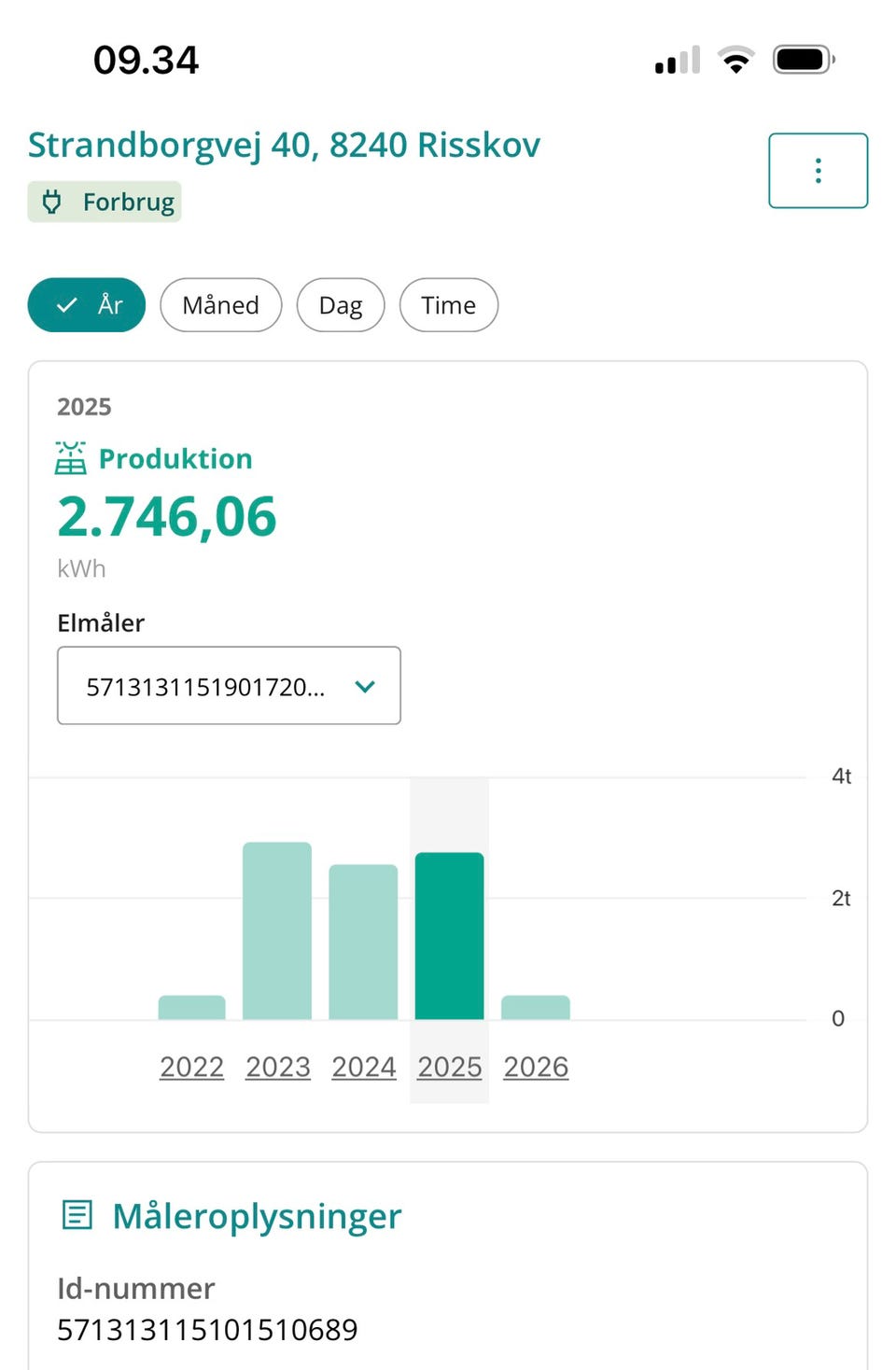Tap the plug icon beside Forbrug
Screen dimensions: 896x1370
[x=52, y=202]
